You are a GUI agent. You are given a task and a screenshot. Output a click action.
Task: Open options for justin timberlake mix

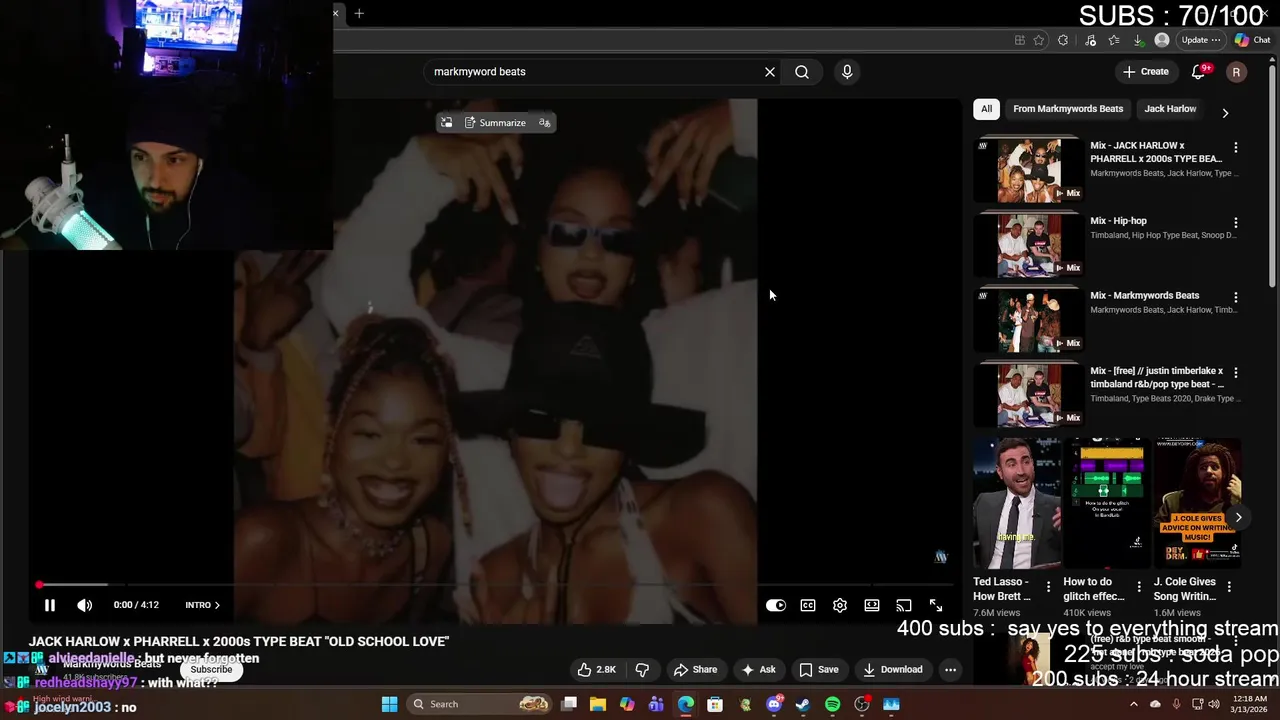coord(1236,372)
